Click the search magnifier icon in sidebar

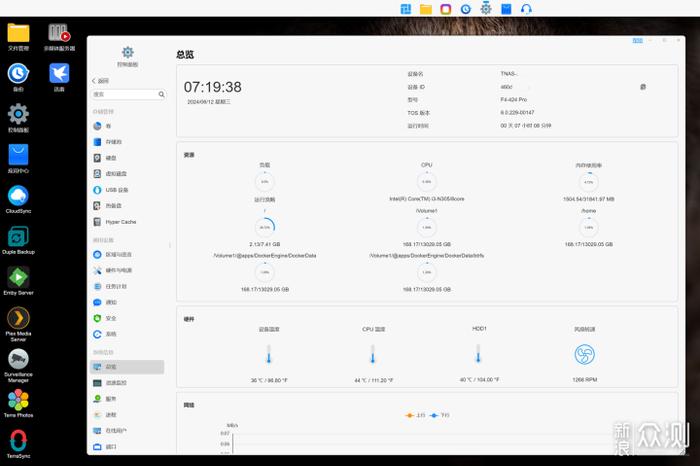162,94
